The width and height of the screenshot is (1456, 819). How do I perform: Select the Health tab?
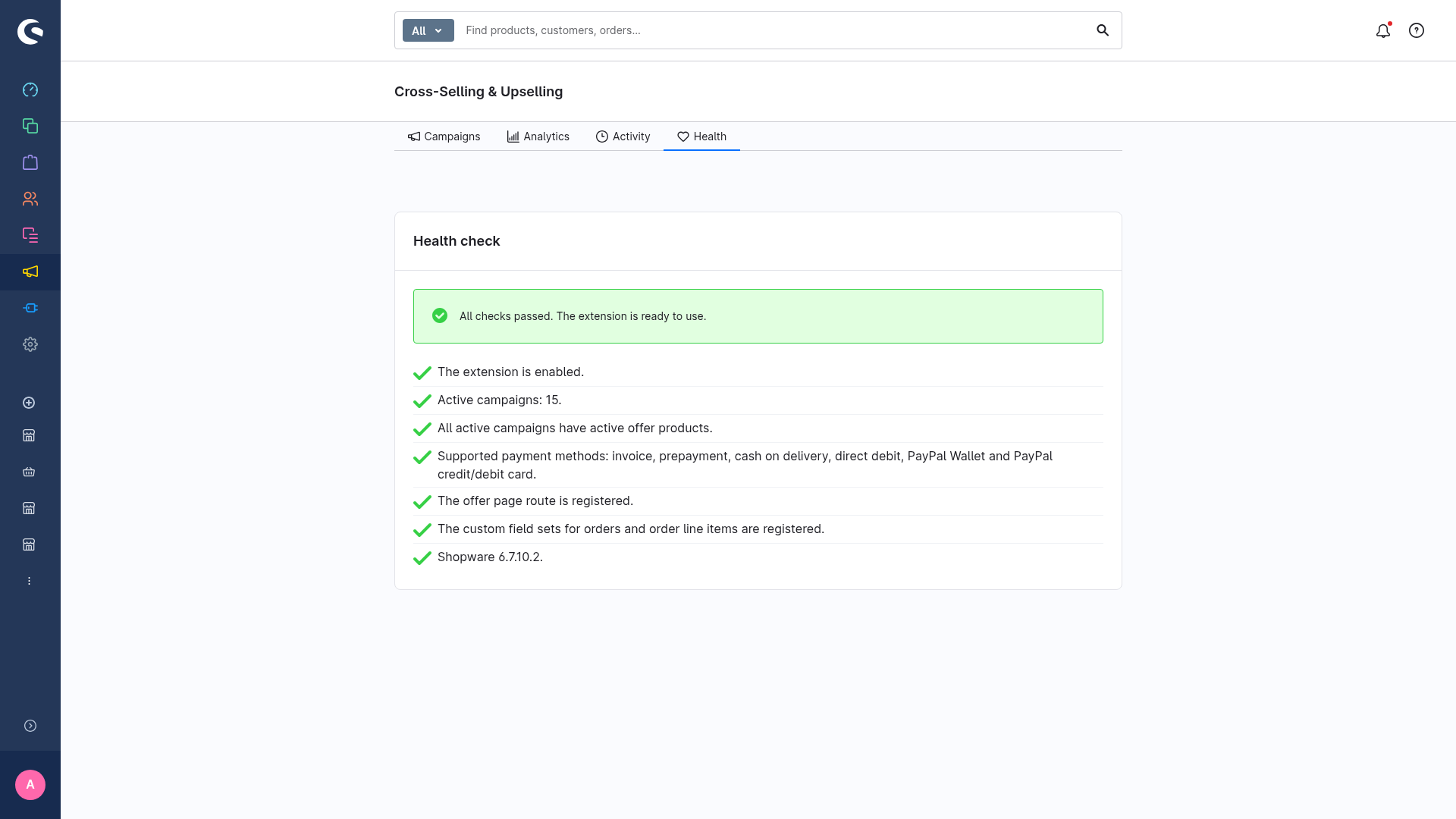(x=701, y=136)
